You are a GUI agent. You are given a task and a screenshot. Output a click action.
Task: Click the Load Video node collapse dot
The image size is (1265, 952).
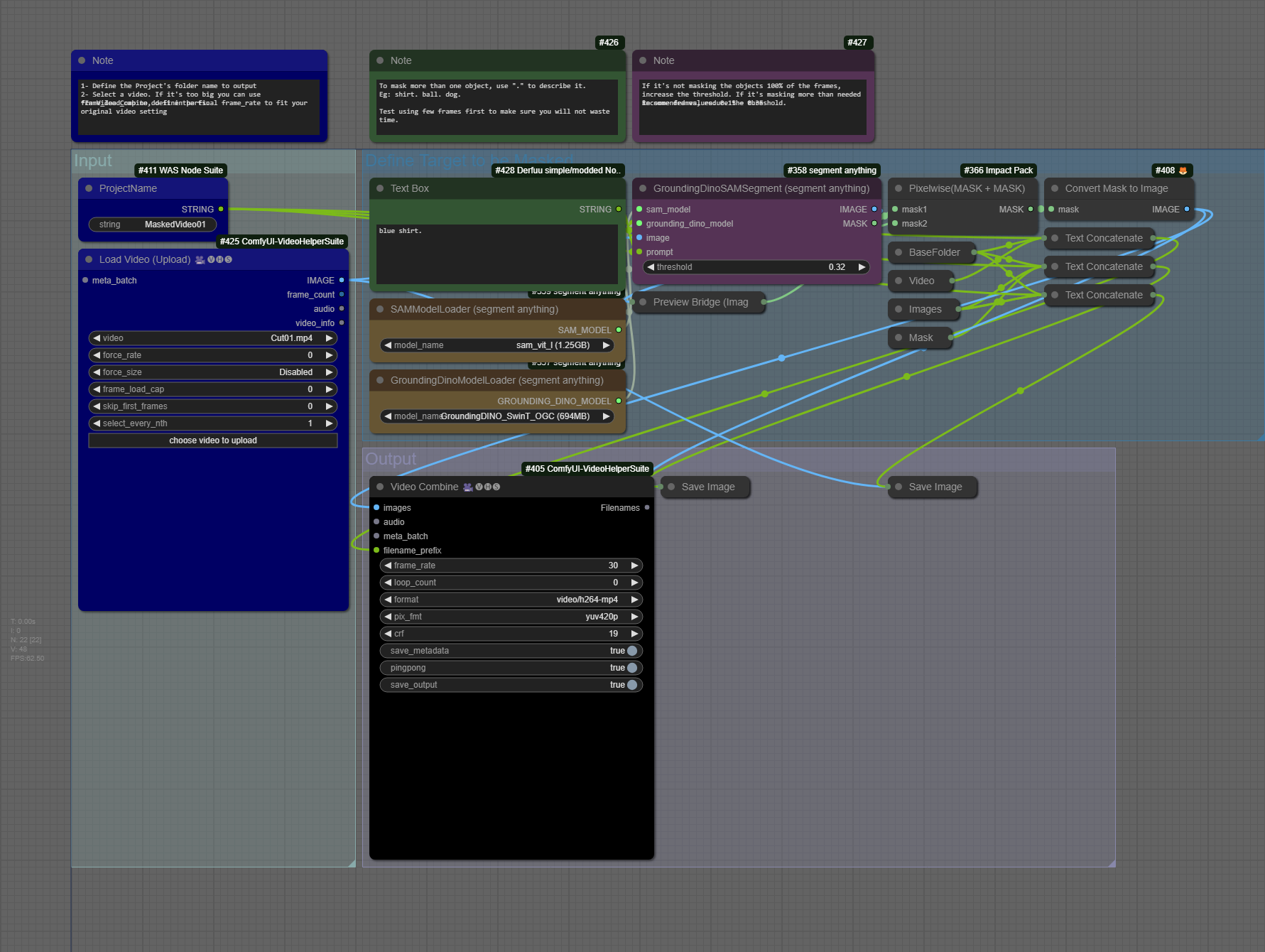(x=89, y=259)
